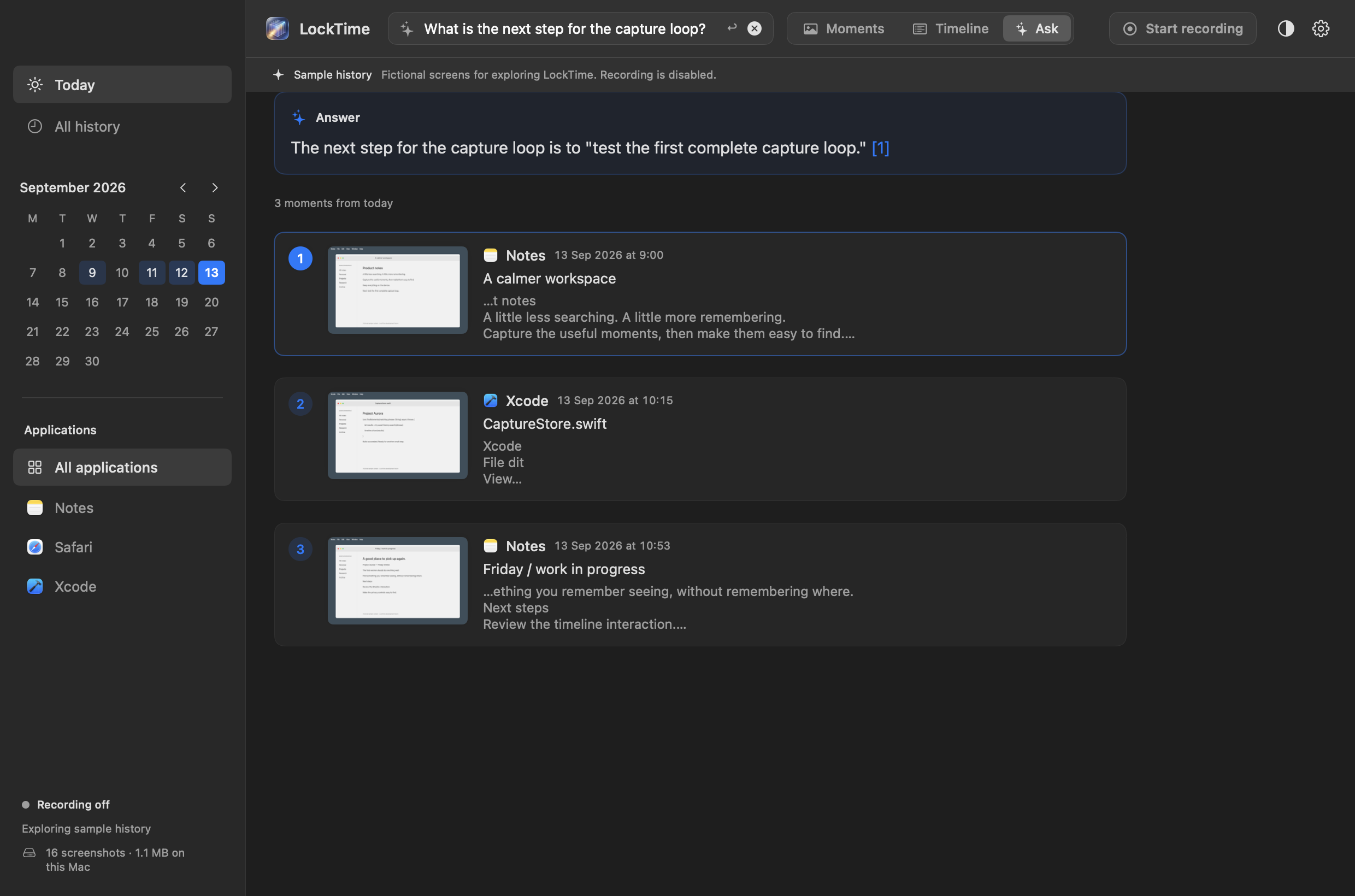1355x896 pixels.
Task: Open the 'A calmer workspace' moment title
Action: tap(549, 278)
